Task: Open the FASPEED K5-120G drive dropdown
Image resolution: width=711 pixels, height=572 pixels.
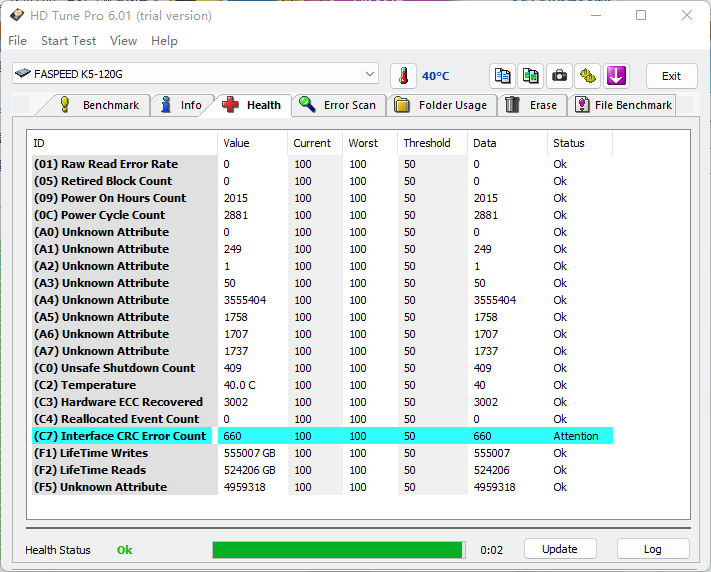Action: [195, 73]
